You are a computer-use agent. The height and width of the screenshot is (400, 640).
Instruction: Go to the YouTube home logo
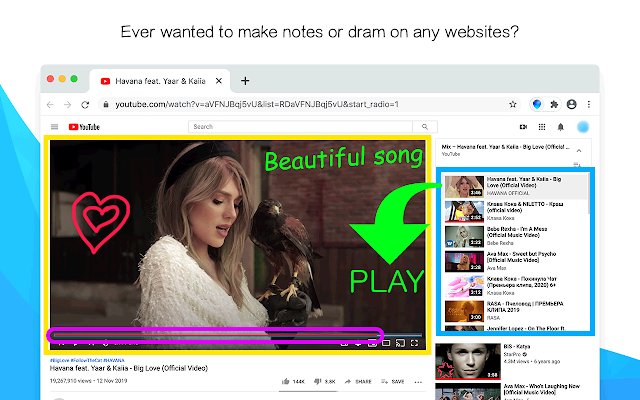tap(84, 127)
